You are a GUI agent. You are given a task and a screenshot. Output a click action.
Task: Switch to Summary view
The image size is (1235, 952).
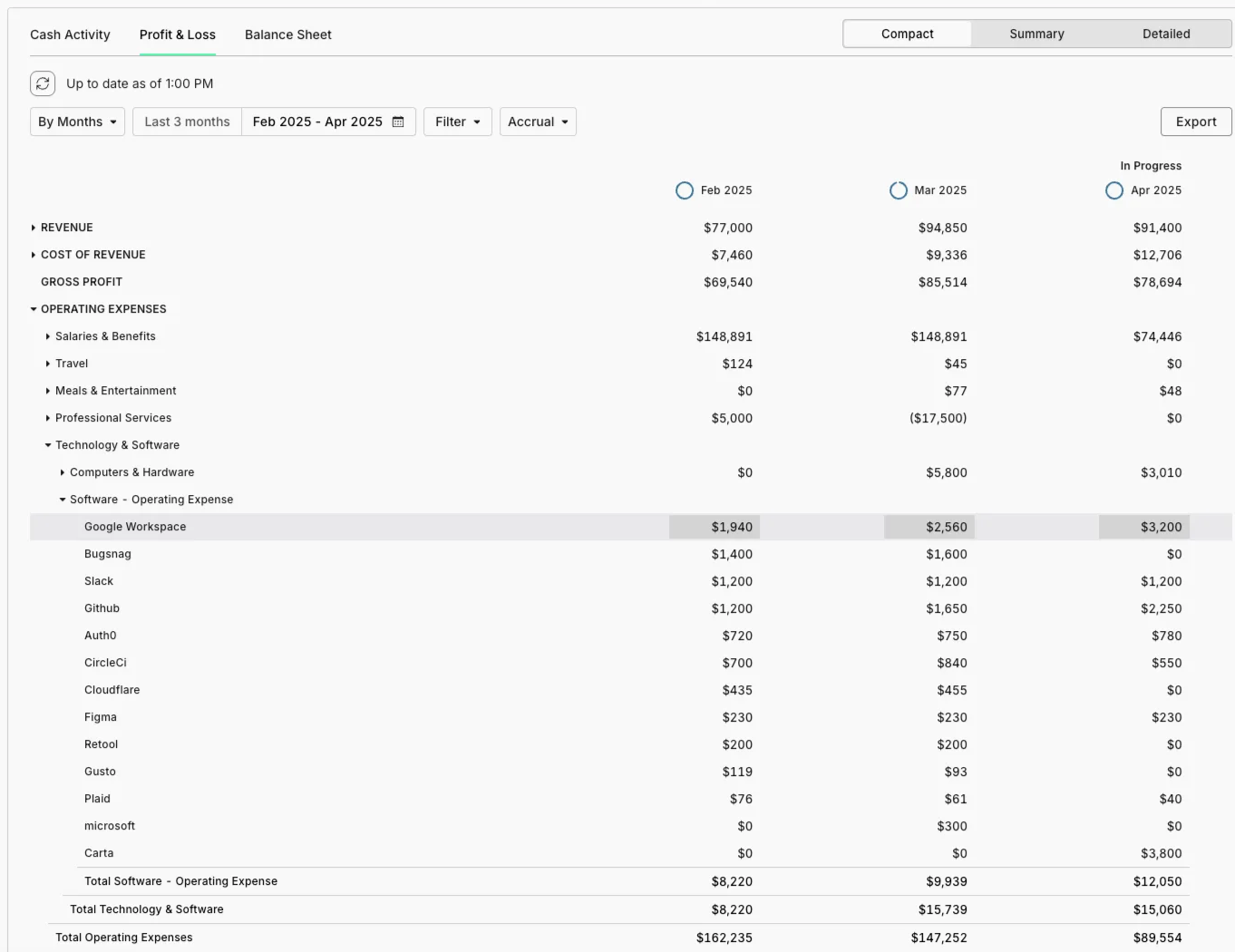[x=1036, y=34]
